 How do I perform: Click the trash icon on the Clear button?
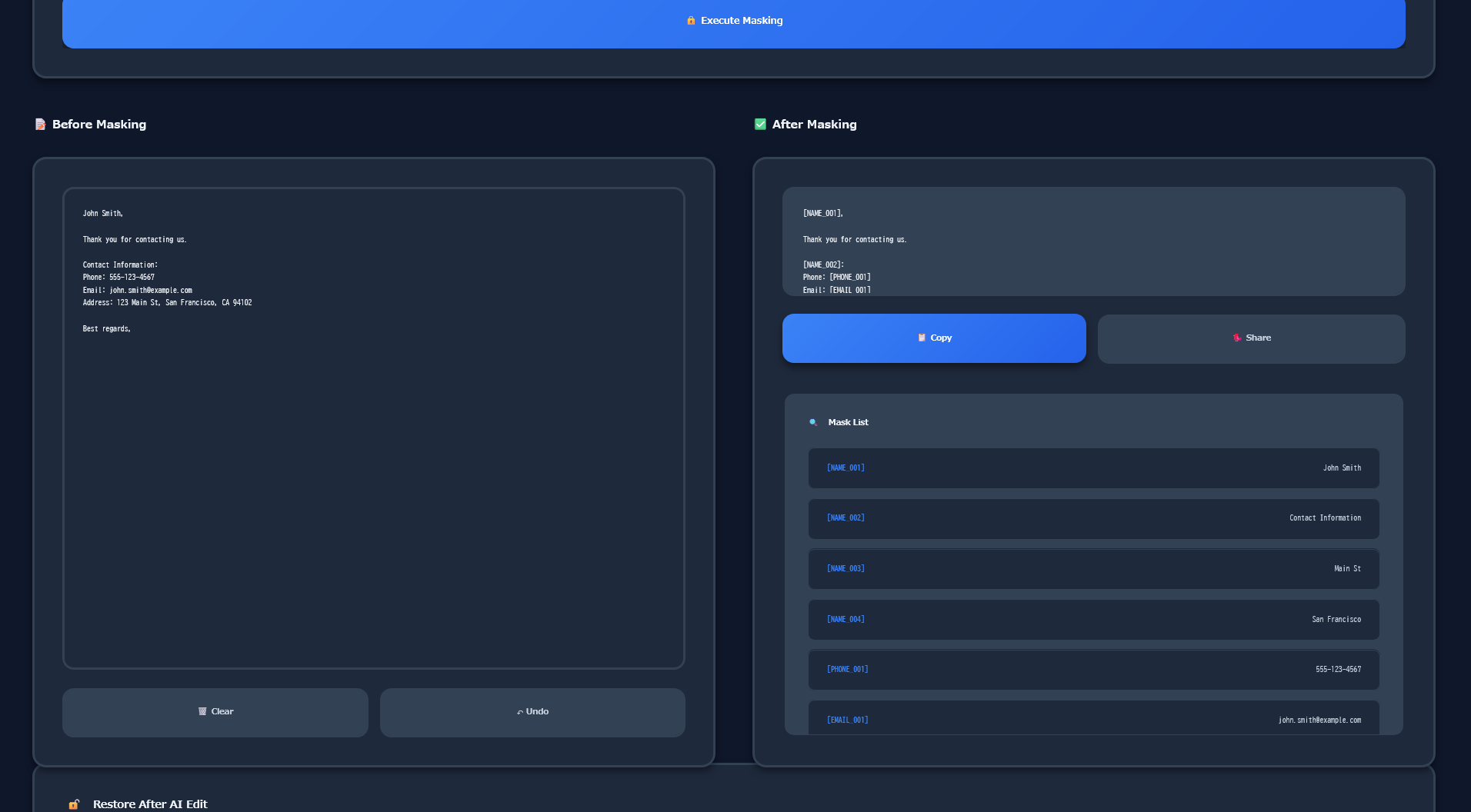coord(202,711)
